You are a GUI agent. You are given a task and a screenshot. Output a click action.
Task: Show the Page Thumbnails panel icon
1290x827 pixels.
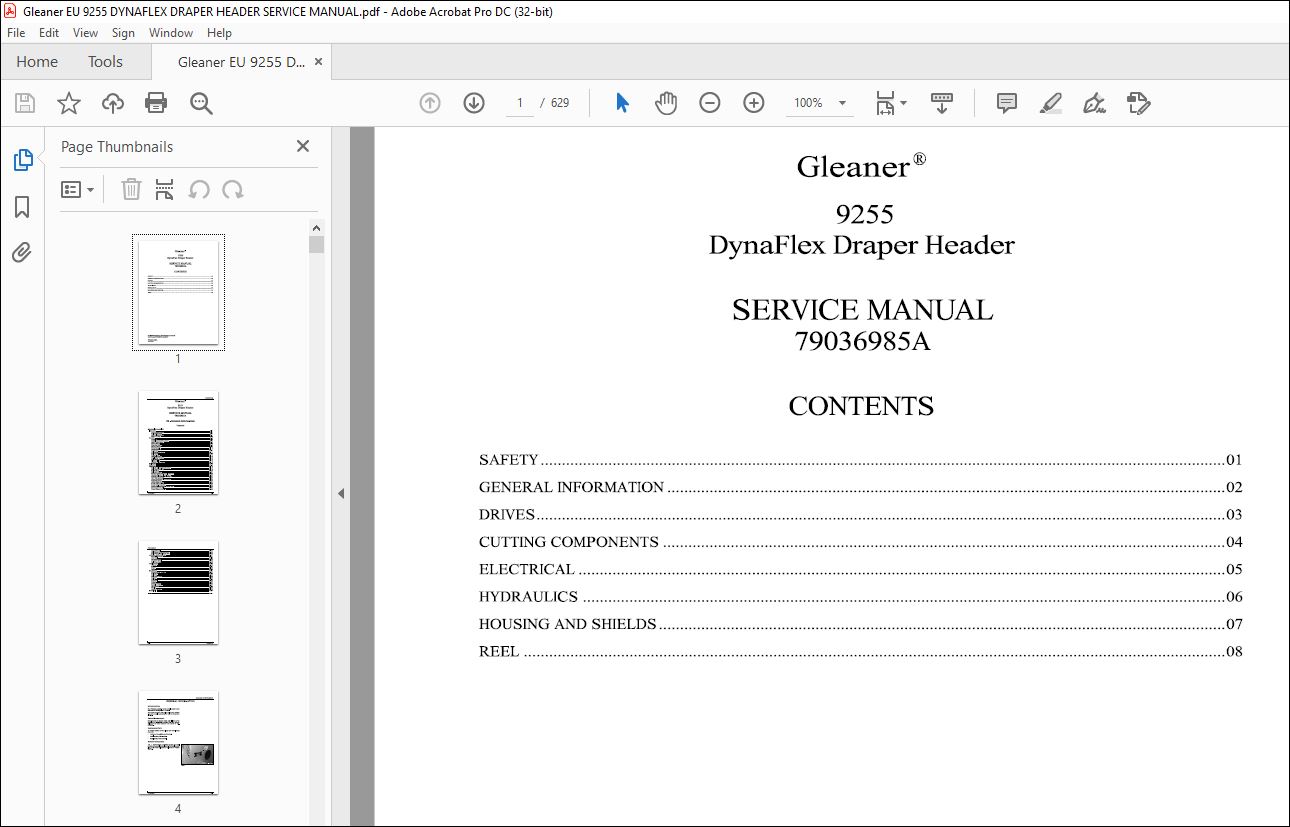[x=22, y=160]
